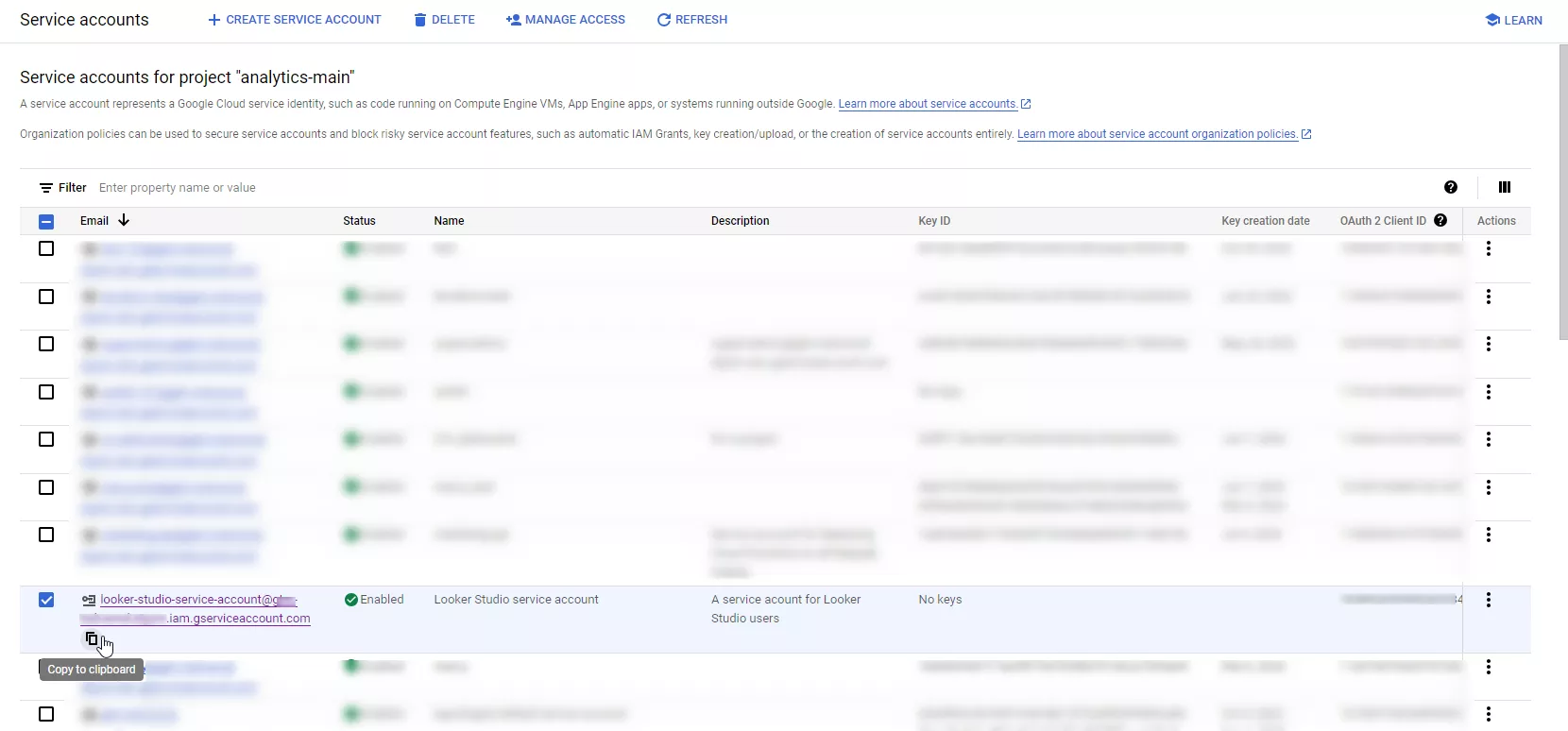The height and width of the screenshot is (731, 1568).
Task: Click the Description column header
Action: click(x=741, y=221)
